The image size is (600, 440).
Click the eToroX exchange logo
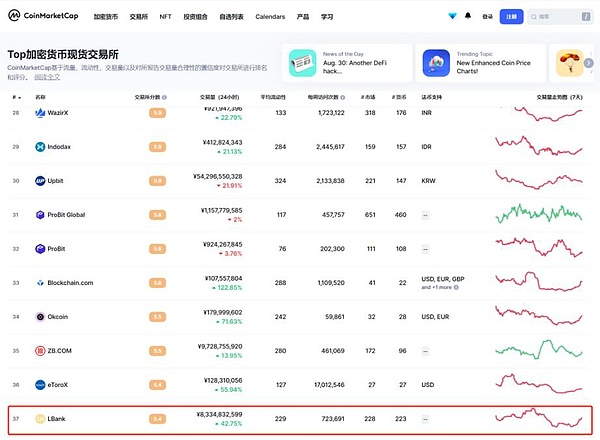40,384
